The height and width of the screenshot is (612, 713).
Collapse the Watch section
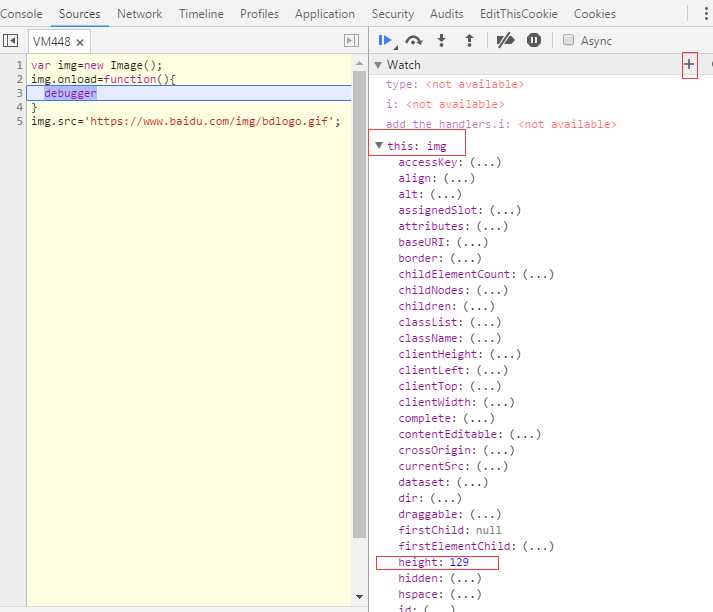[378, 65]
